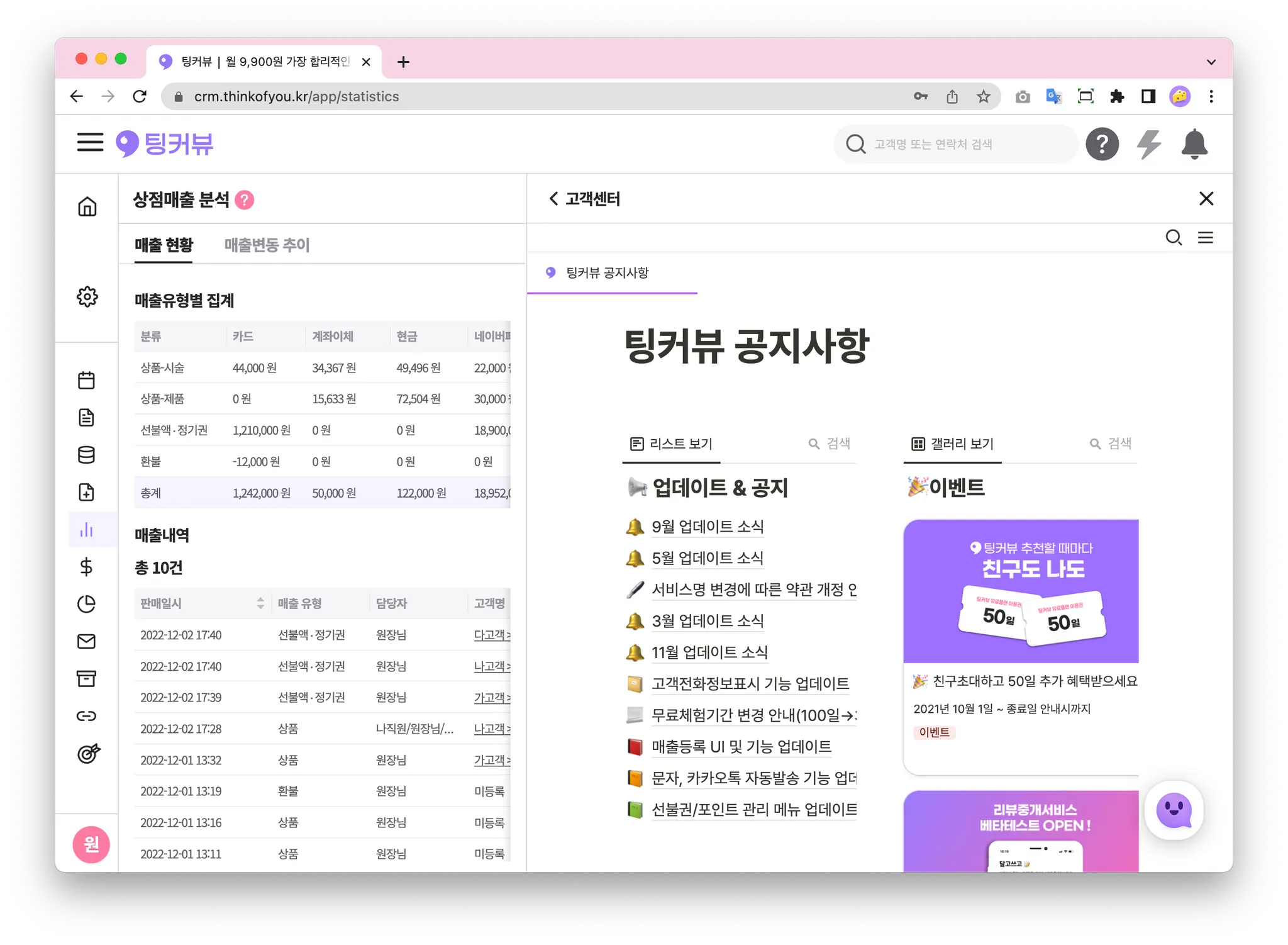Screen dimensions: 1288x945
Task: Open the 9월 업데이트 소식 link
Action: pos(707,527)
